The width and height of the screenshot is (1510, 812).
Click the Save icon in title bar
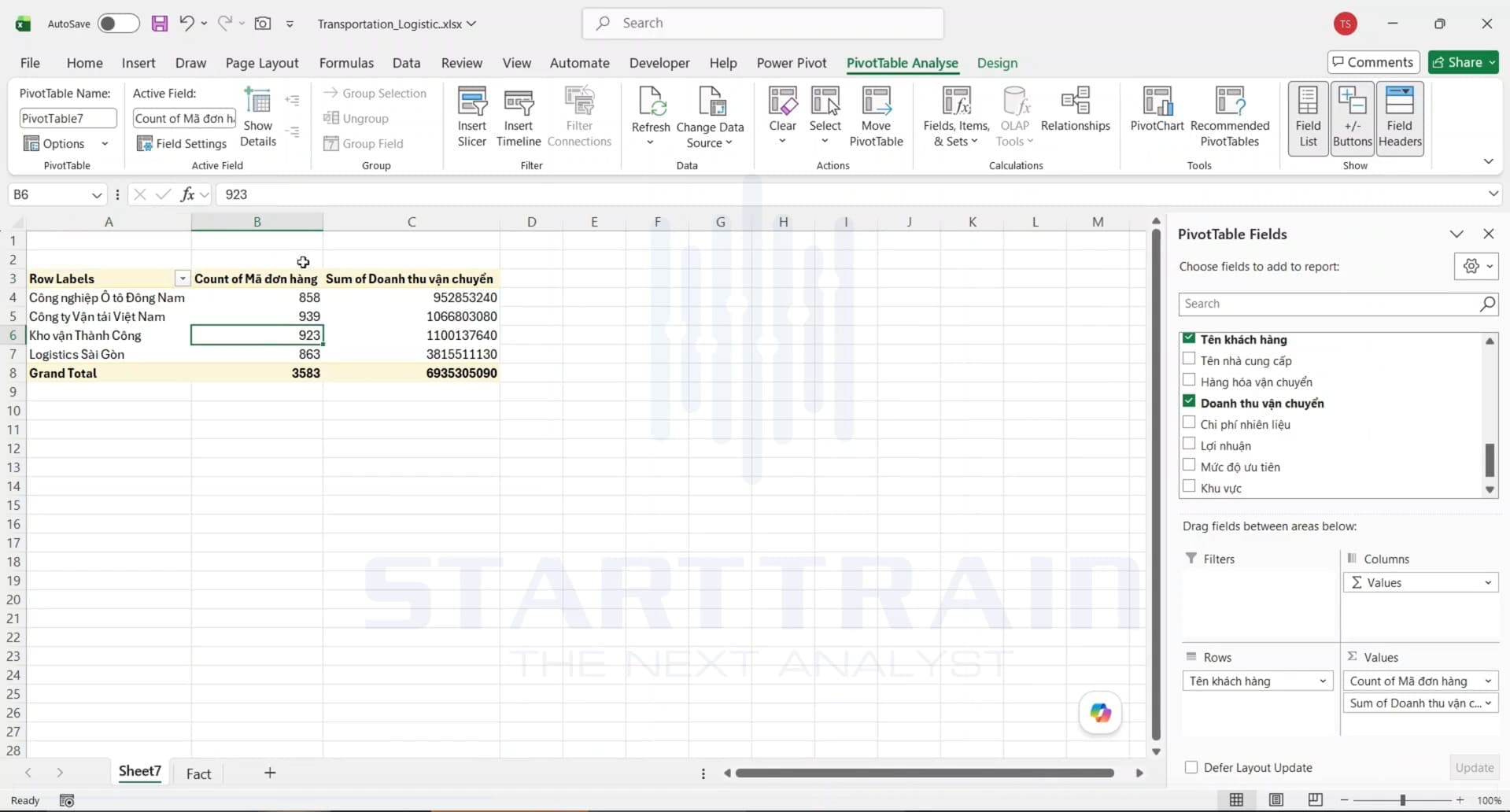pyautogui.click(x=159, y=24)
